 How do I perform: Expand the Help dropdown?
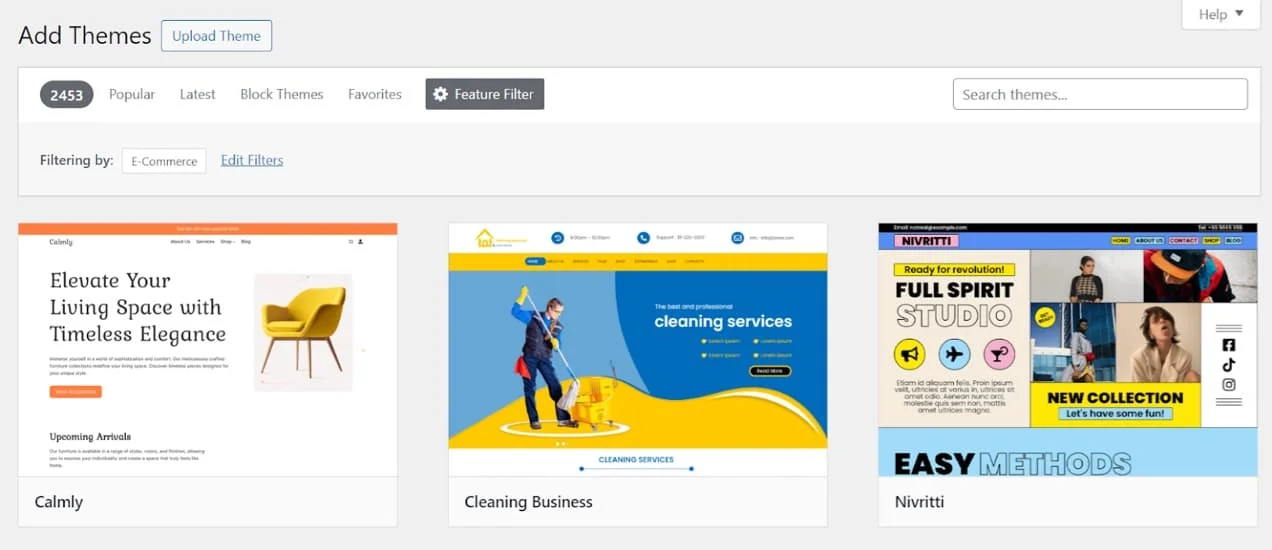[1220, 14]
